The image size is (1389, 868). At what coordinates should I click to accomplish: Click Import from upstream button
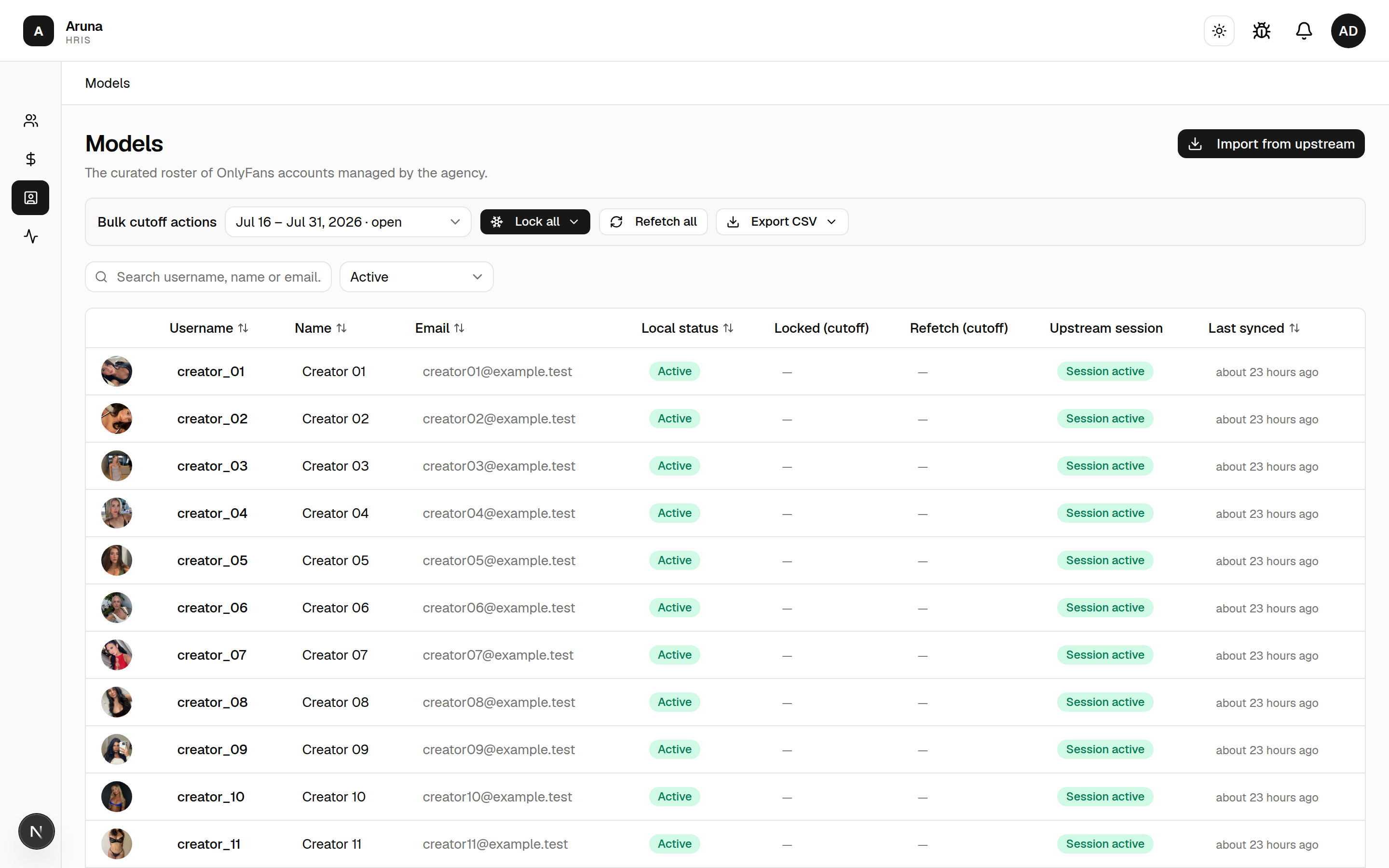pos(1271,144)
